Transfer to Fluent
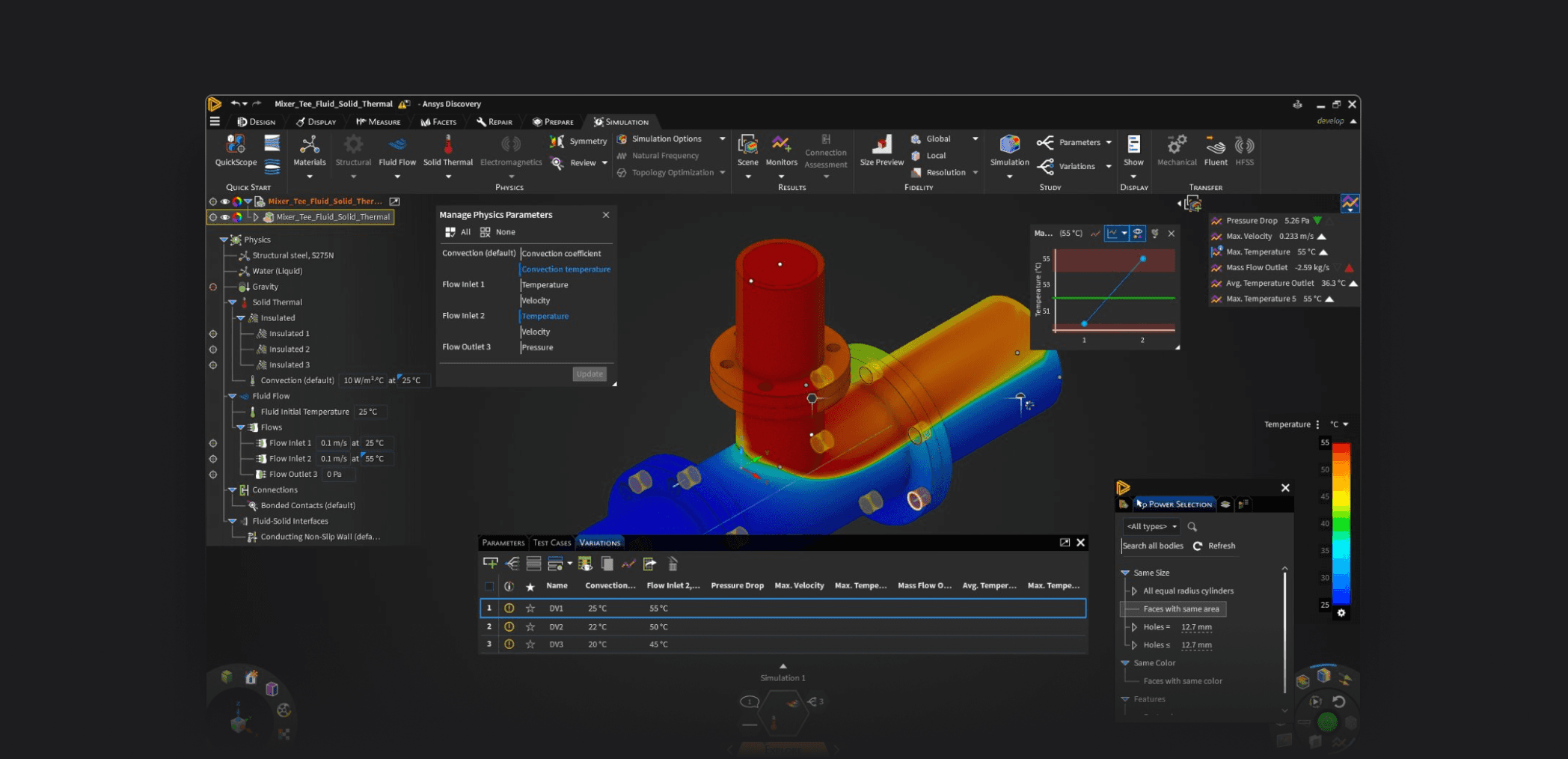 pyautogui.click(x=1216, y=150)
